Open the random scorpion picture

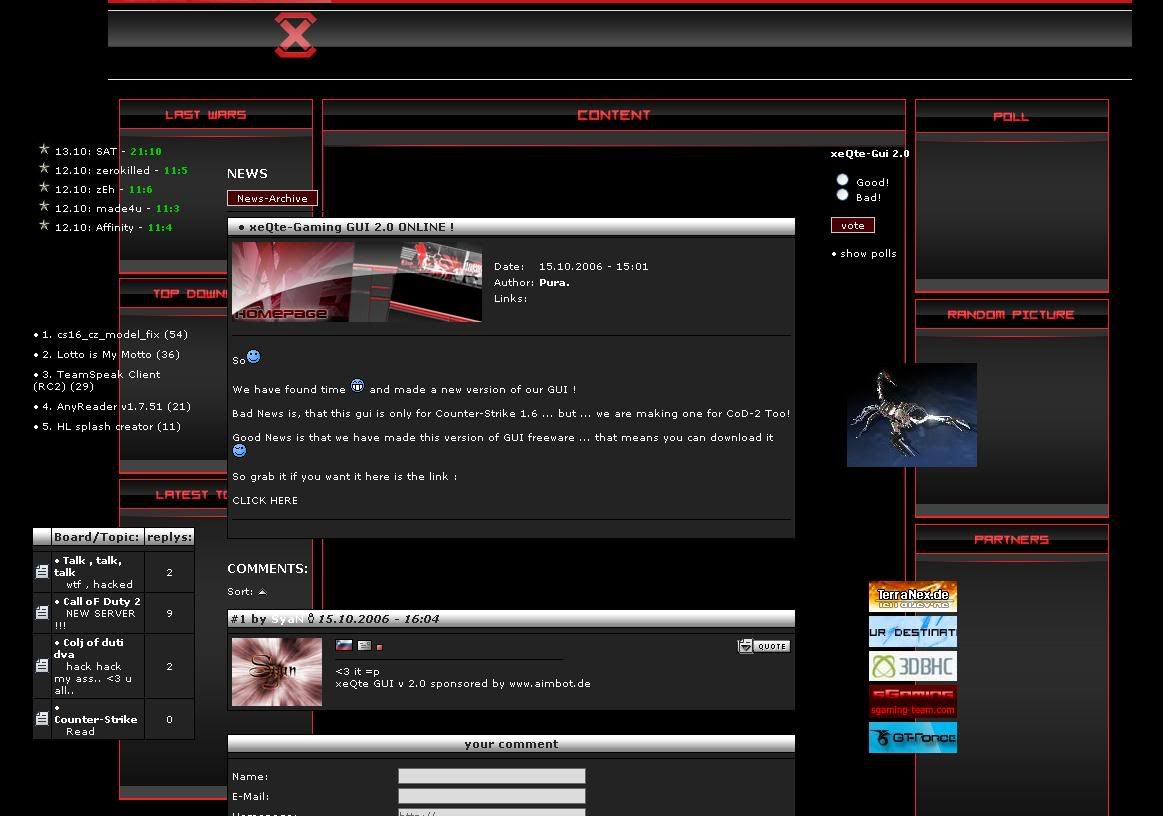click(x=912, y=415)
